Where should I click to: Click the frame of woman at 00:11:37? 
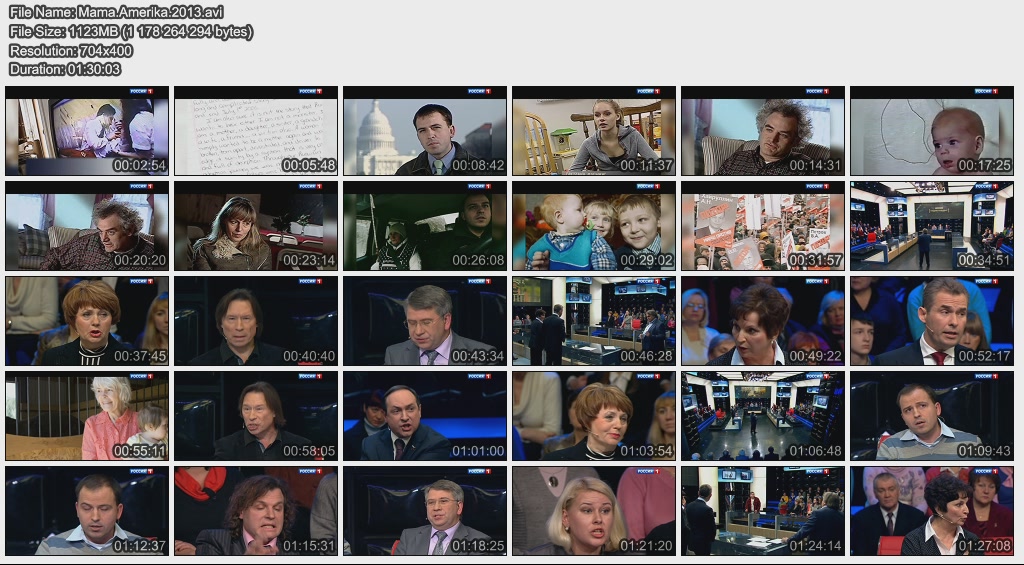[x=594, y=131]
